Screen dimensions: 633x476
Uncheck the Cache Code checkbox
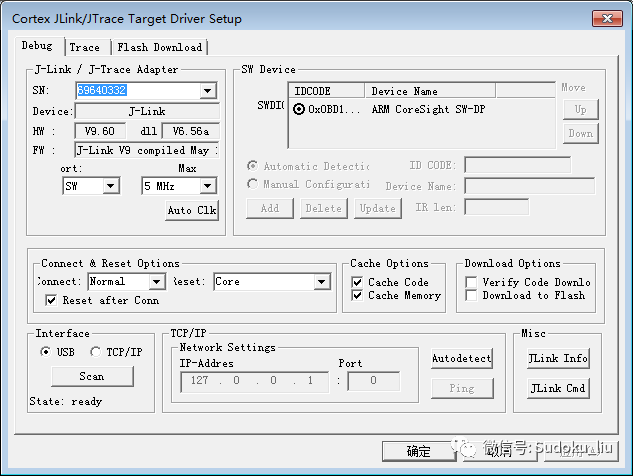click(357, 282)
